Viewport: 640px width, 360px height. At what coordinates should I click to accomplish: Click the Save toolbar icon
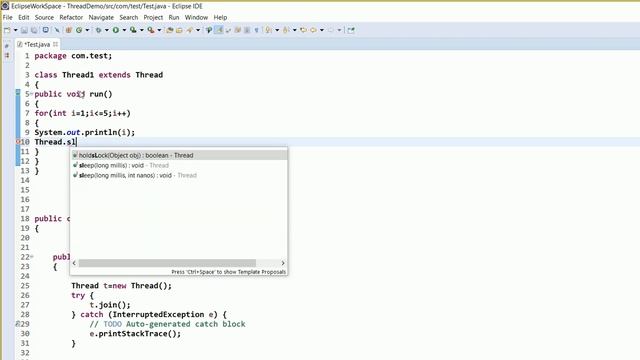pos(24,30)
